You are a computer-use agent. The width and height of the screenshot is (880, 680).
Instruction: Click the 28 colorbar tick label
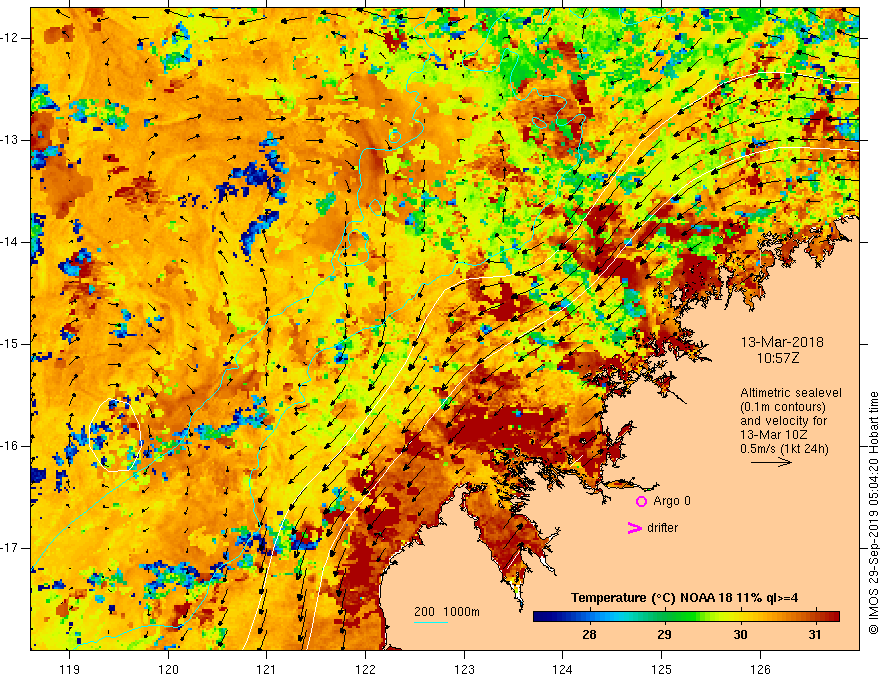click(589, 635)
